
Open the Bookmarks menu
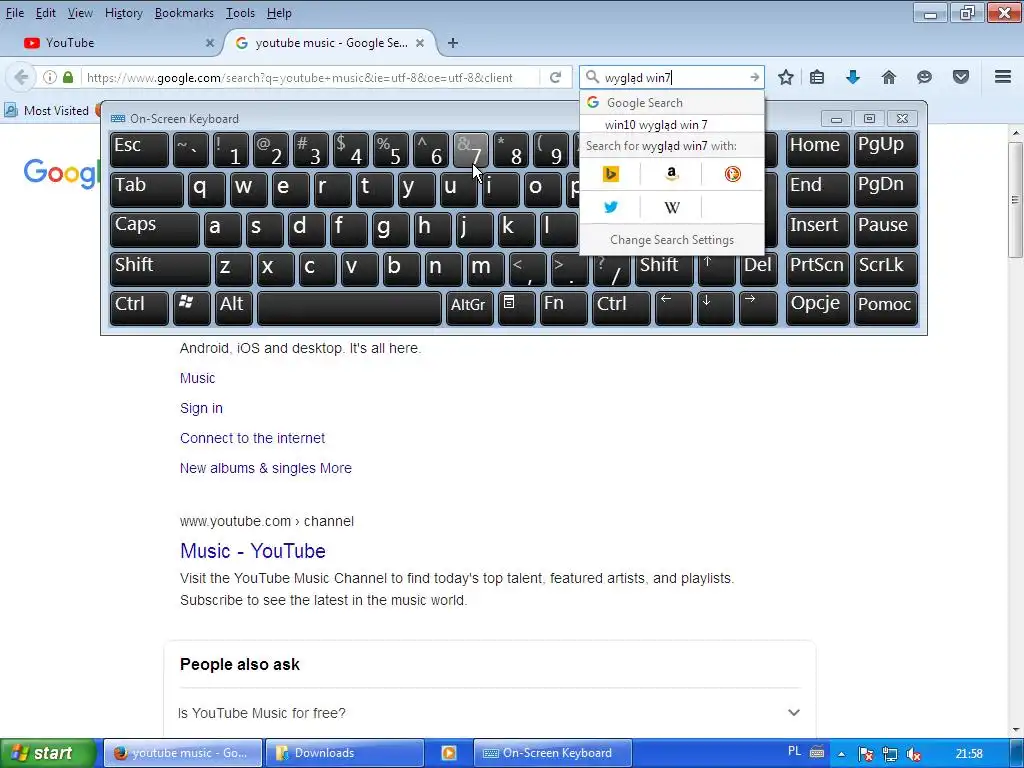click(x=184, y=13)
